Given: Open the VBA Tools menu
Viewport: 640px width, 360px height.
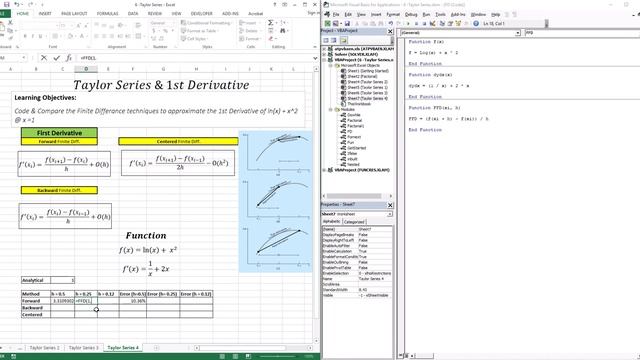Looking at the screenshot, I should [440, 15].
